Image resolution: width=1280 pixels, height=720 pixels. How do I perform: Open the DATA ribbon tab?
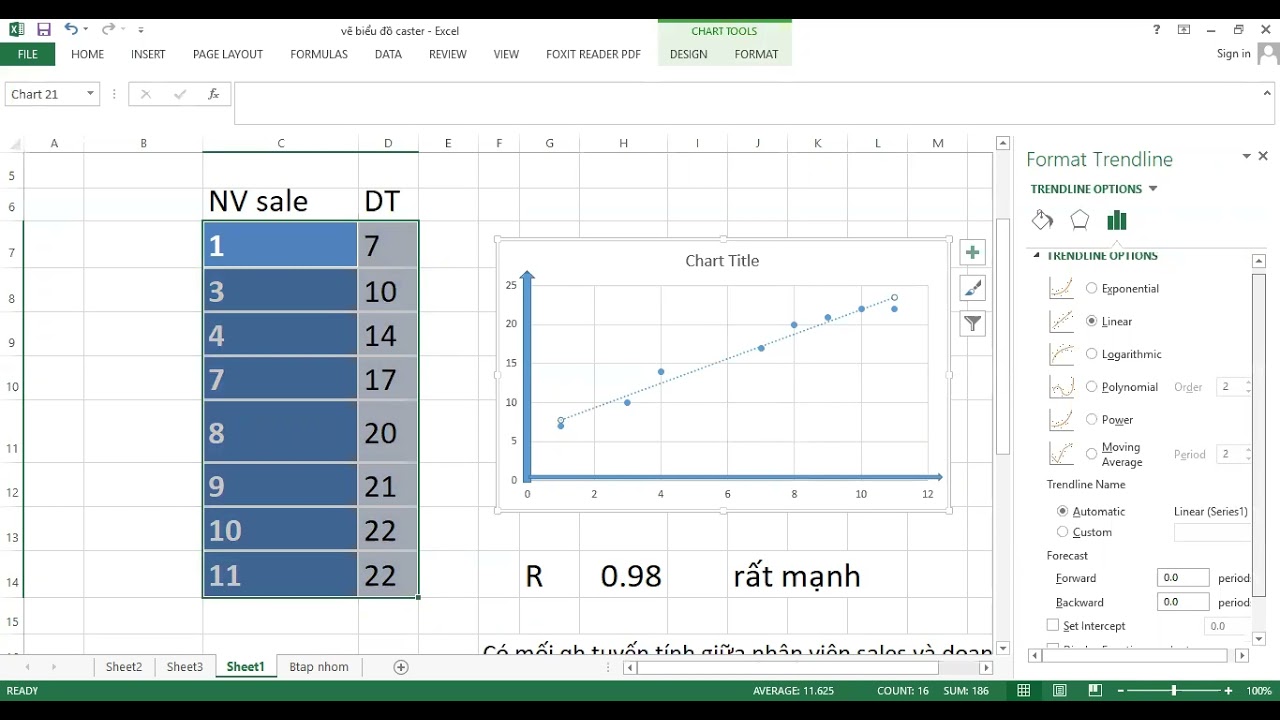[388, 54]
